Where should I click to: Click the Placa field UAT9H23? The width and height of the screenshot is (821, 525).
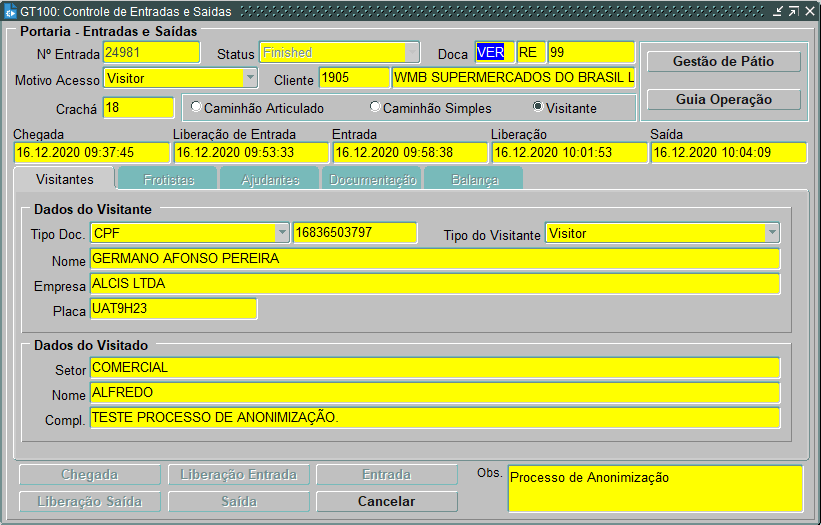point(173,309)
